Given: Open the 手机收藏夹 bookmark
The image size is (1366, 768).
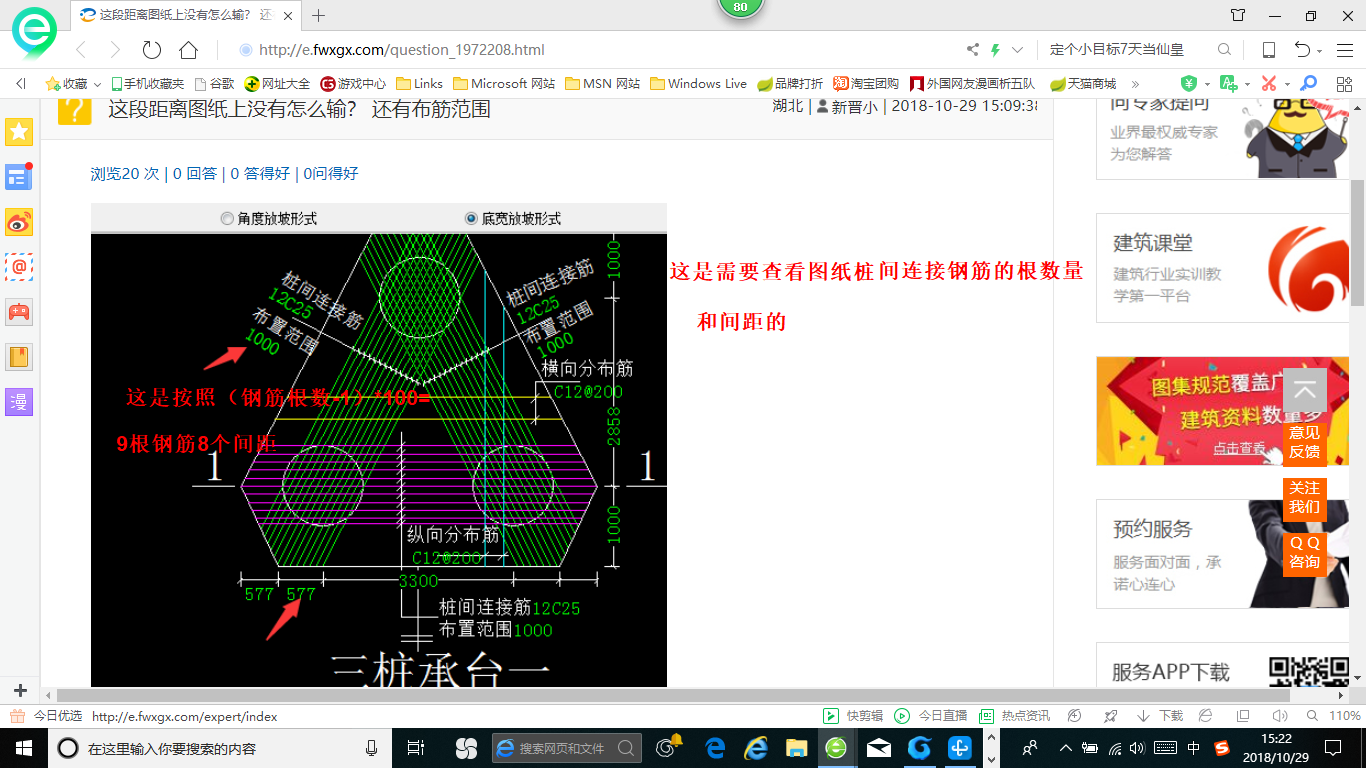Looking at the screenshot, I should click(147, 84).
